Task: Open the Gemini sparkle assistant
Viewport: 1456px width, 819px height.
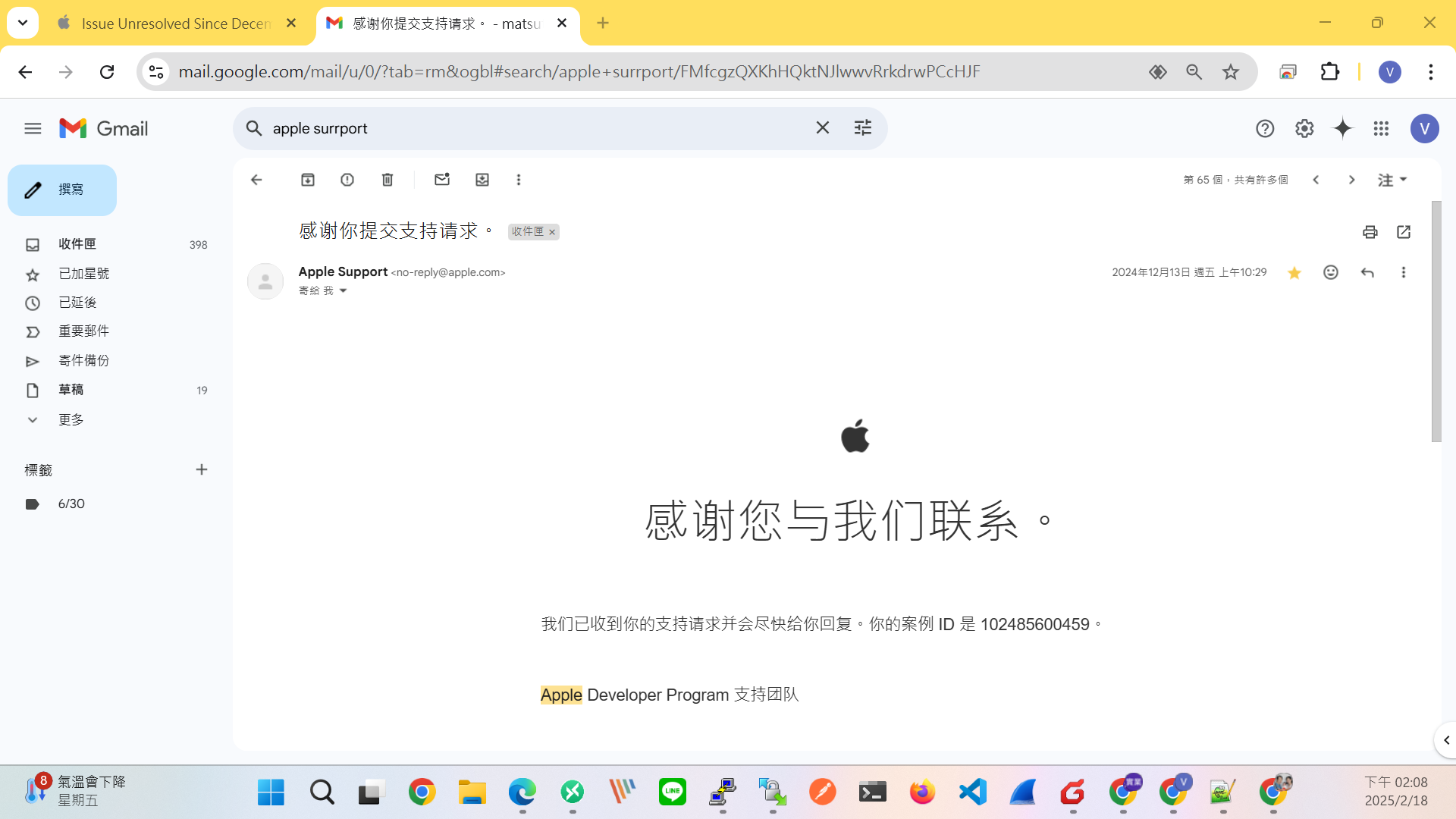Action: [x=1343, y=128]
